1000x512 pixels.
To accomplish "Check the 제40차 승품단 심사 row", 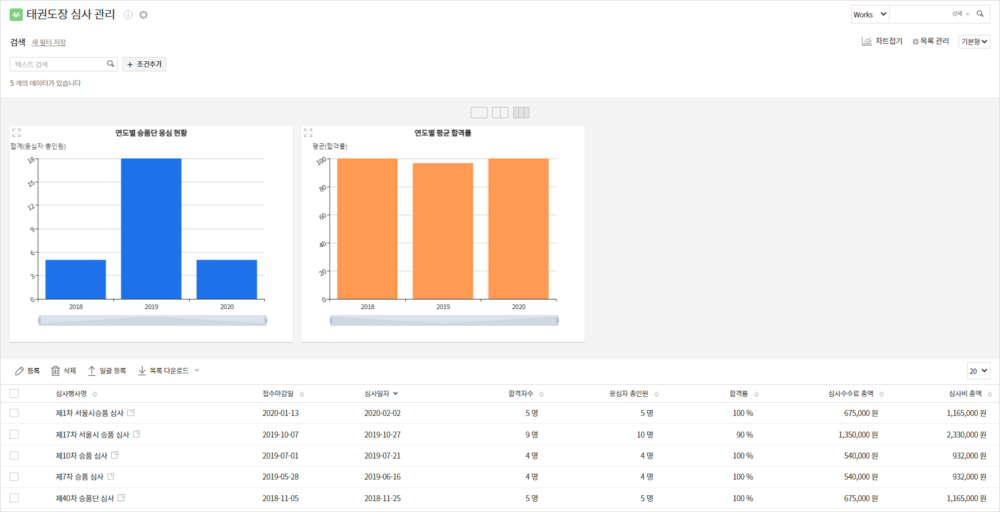I will [x=14, y=498].
